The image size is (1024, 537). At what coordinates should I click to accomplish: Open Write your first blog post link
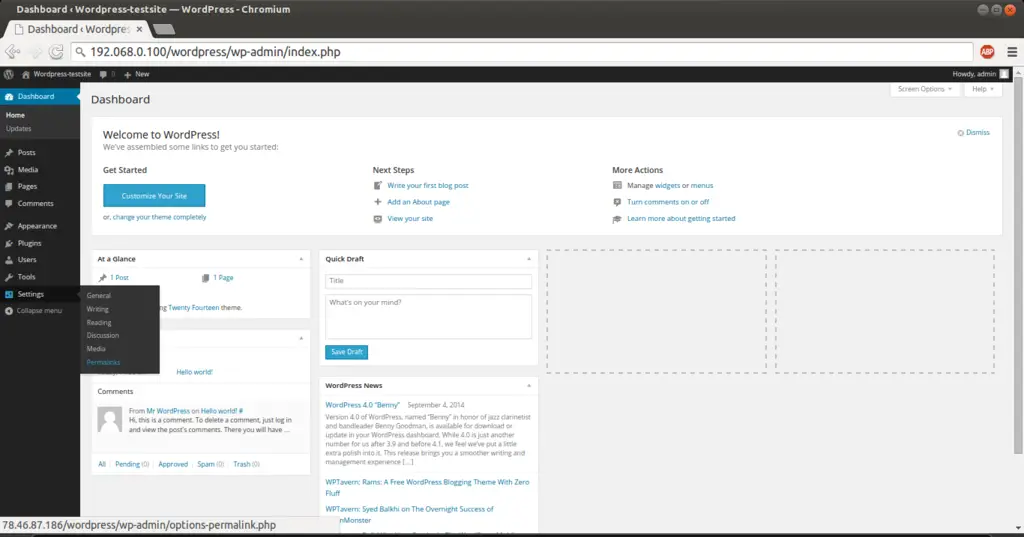click(428, 186)
